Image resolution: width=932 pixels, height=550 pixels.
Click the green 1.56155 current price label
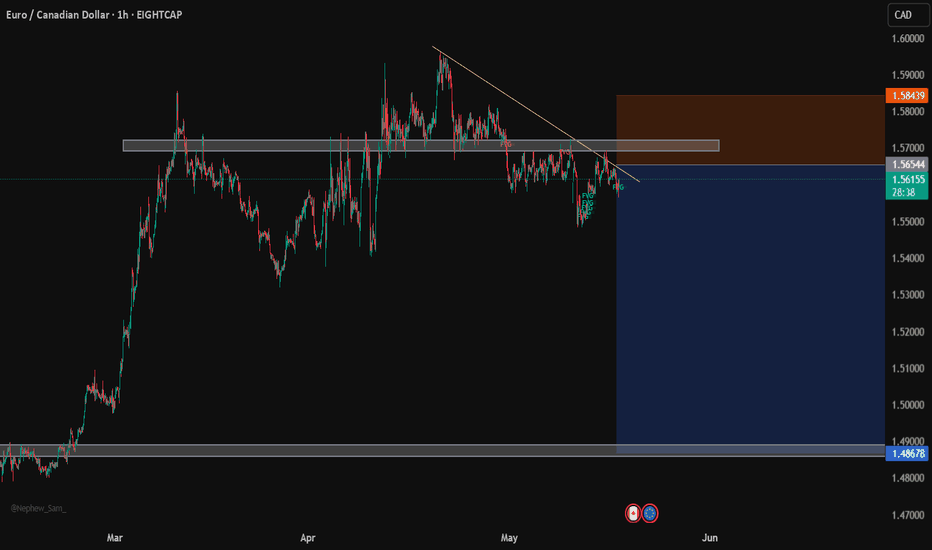tap(907, 179)
